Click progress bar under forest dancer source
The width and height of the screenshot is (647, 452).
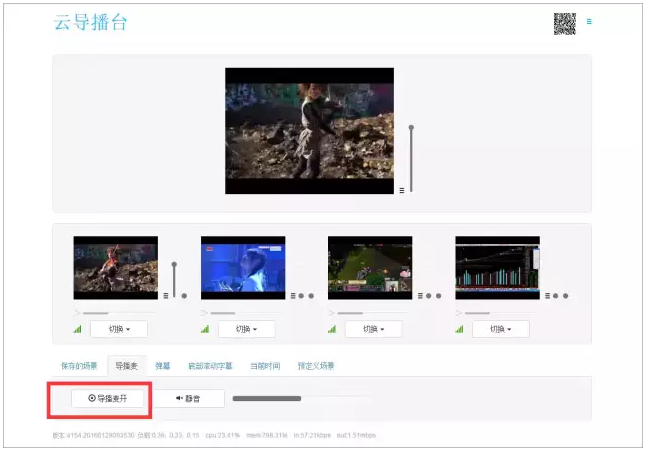[x=119, y=313]
